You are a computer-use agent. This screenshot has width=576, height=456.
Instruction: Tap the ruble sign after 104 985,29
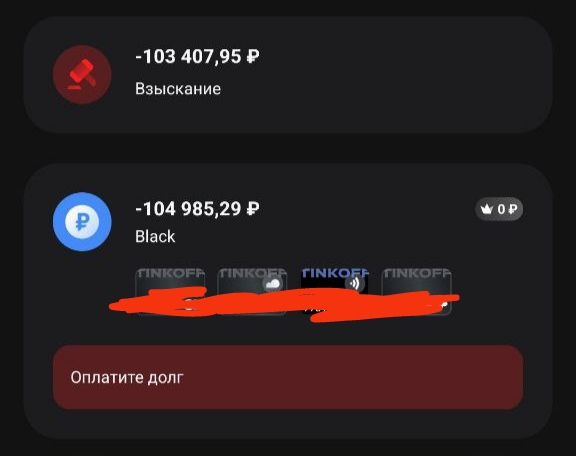pos(253,209)
